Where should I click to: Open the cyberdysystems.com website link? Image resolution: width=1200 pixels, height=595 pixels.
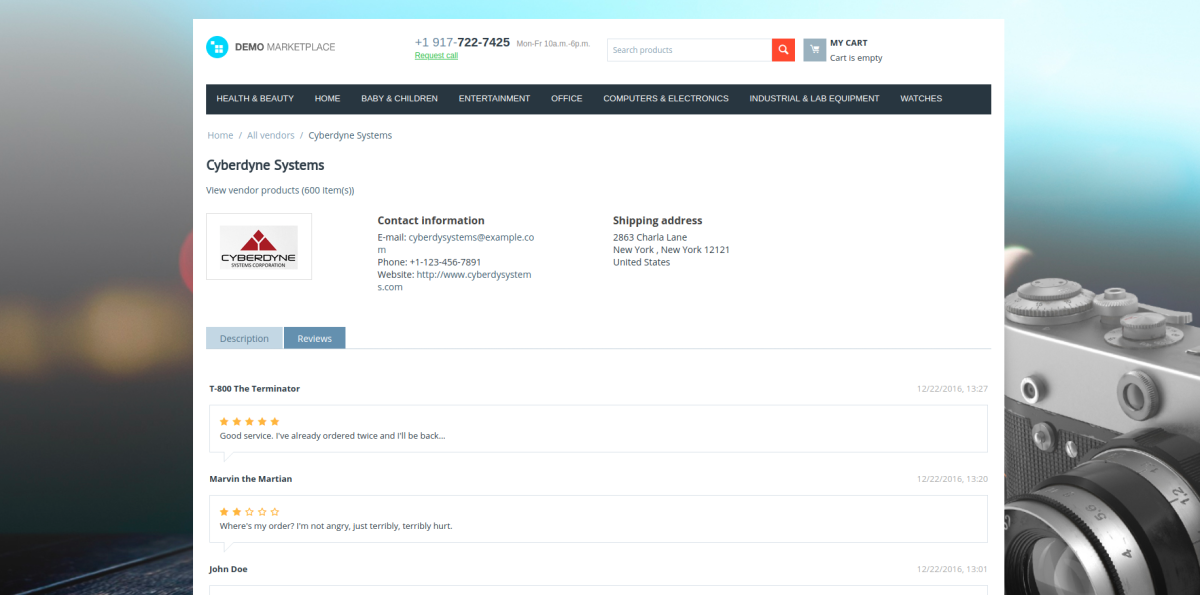pos(454,280)
